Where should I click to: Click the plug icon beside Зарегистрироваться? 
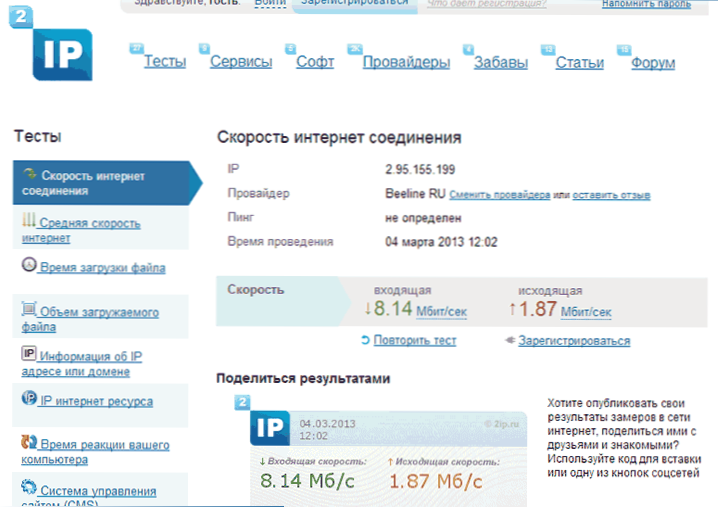click(x=510, y=340)
